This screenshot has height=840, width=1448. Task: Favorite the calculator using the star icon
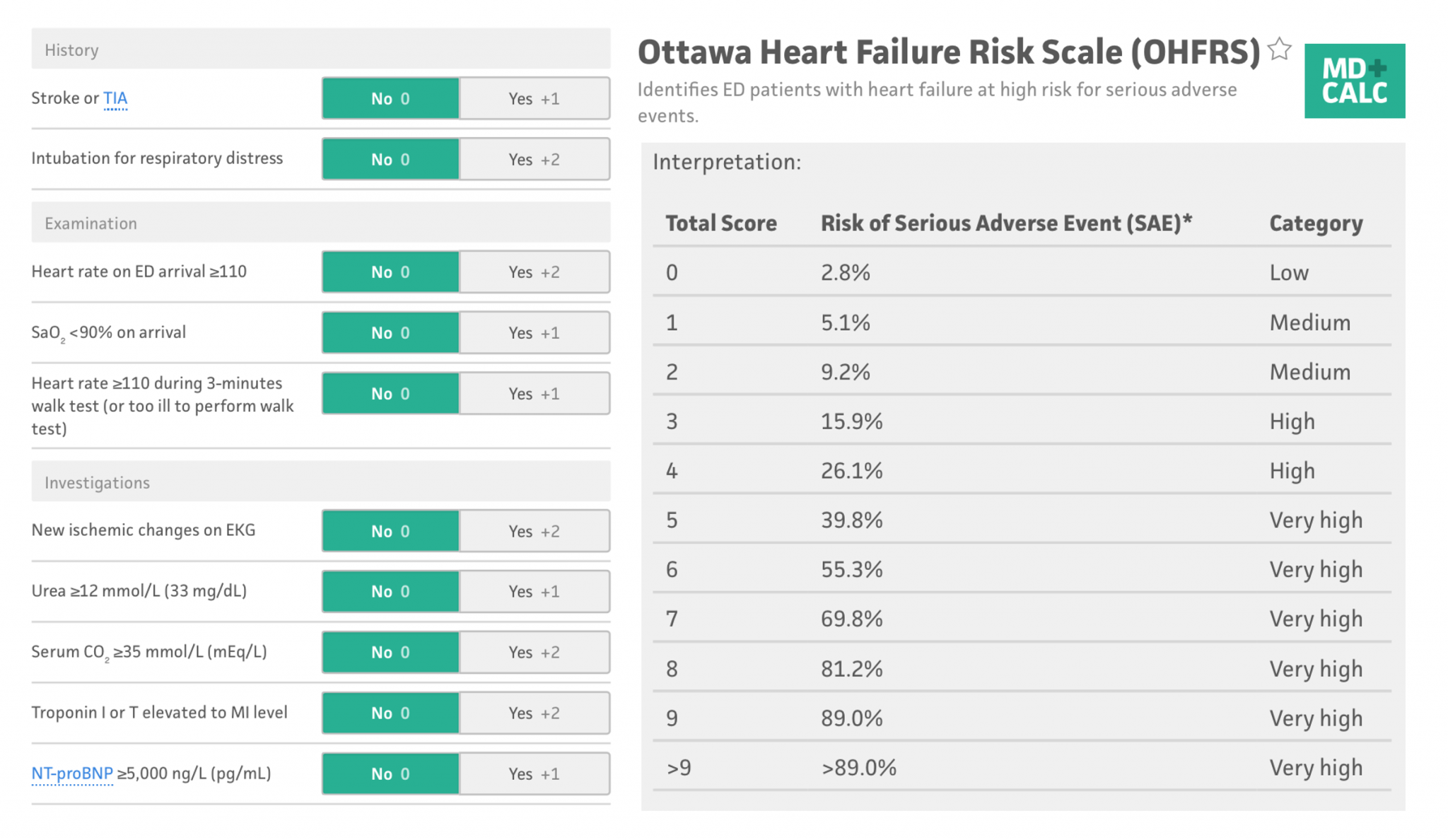[1280, 49]
